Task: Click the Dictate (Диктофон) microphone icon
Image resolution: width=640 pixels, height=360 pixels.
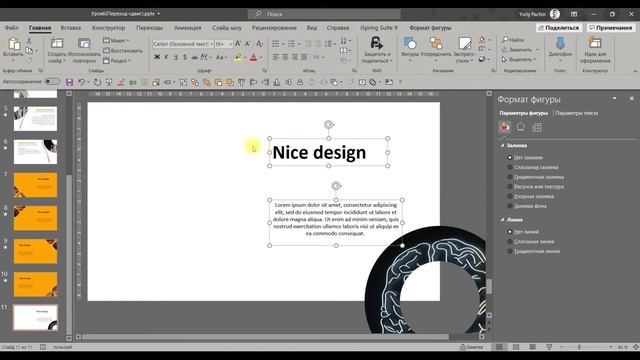Action: click(560, 43)
